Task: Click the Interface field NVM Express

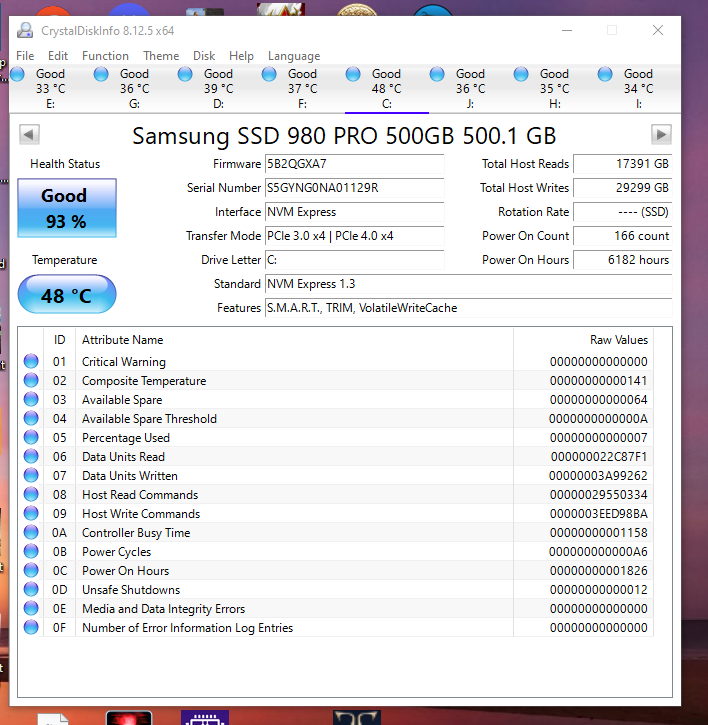Action: (x=354, y=212)
